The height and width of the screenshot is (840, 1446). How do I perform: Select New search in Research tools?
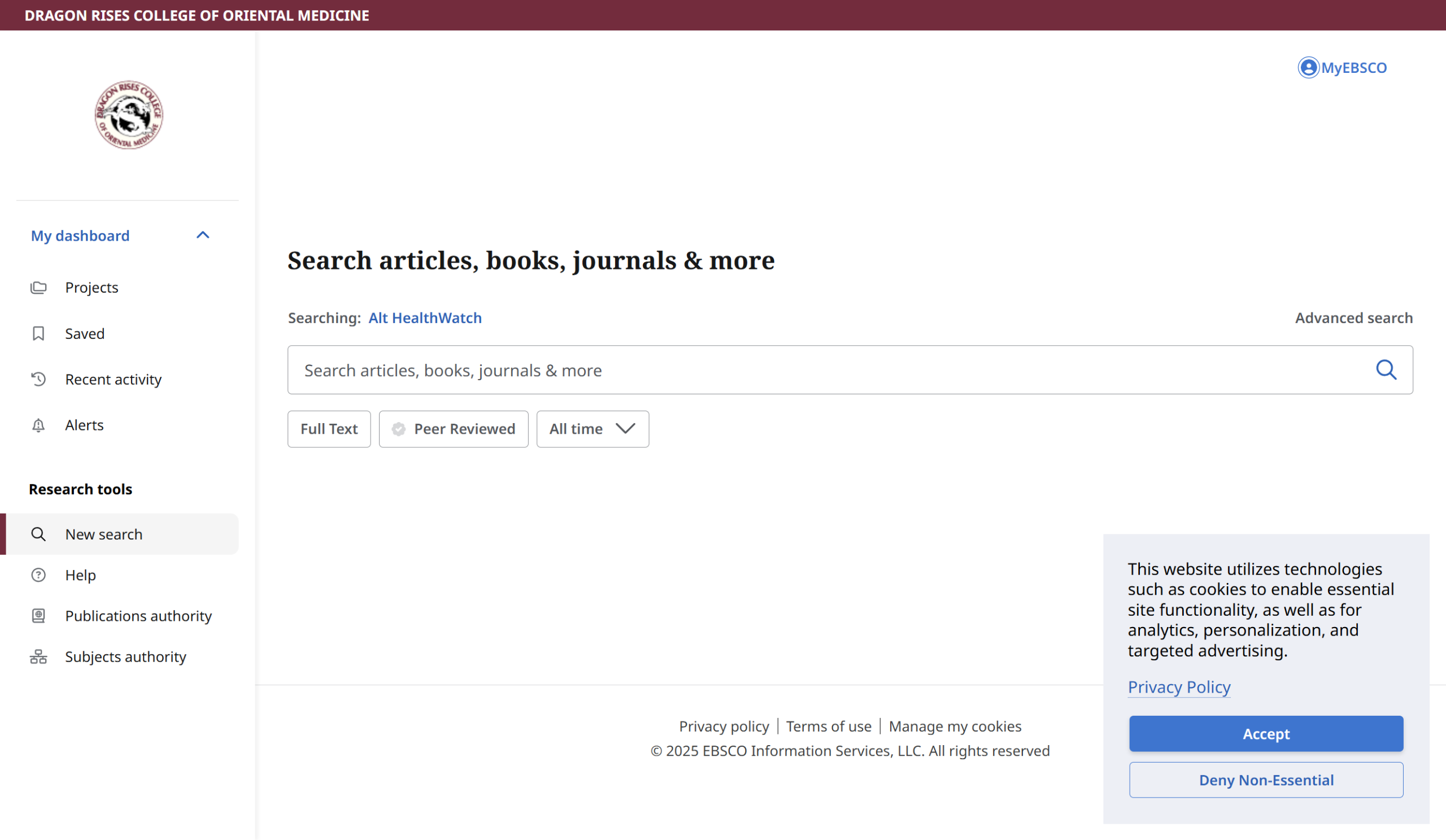(x=104, y=534)
